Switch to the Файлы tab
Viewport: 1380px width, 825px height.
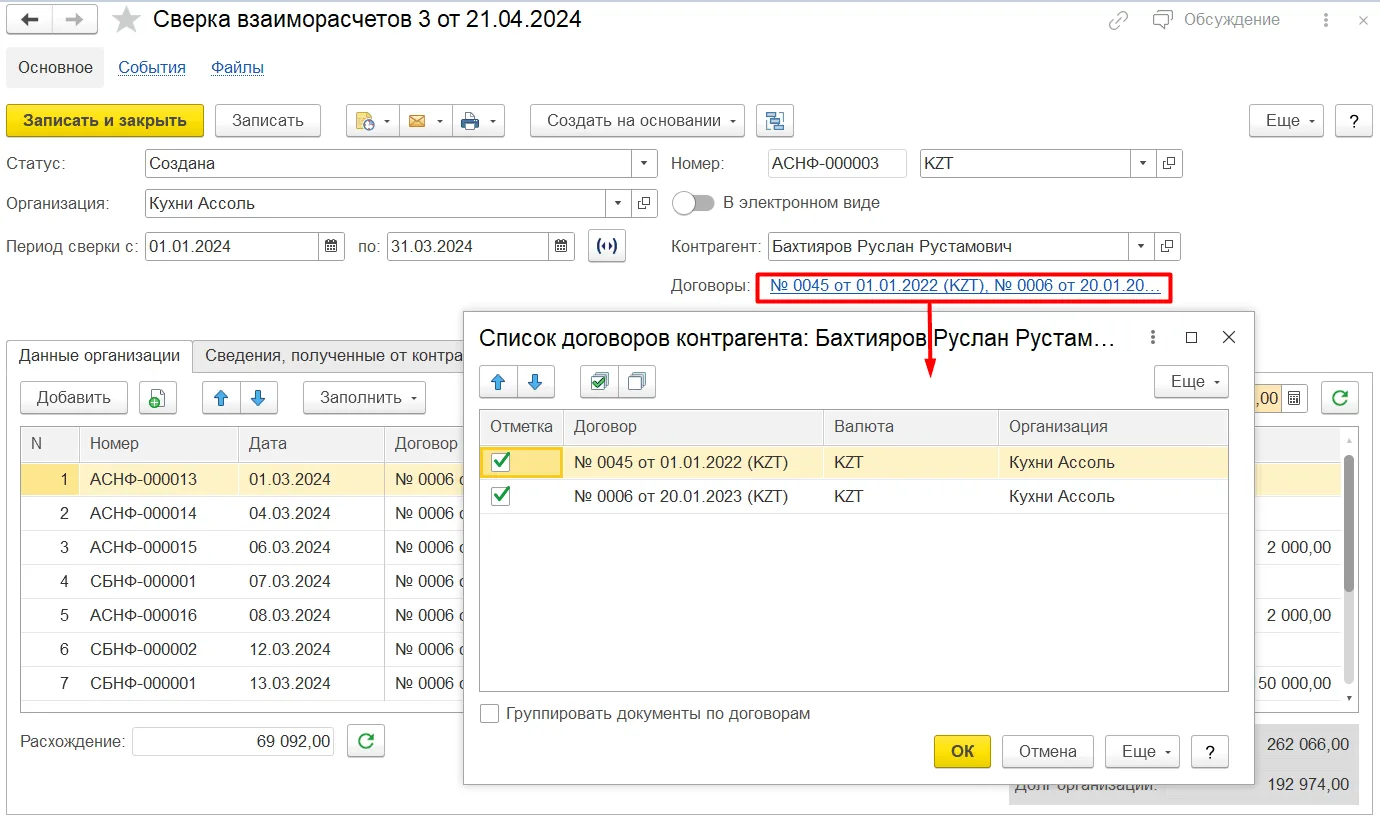coord(237,68)
